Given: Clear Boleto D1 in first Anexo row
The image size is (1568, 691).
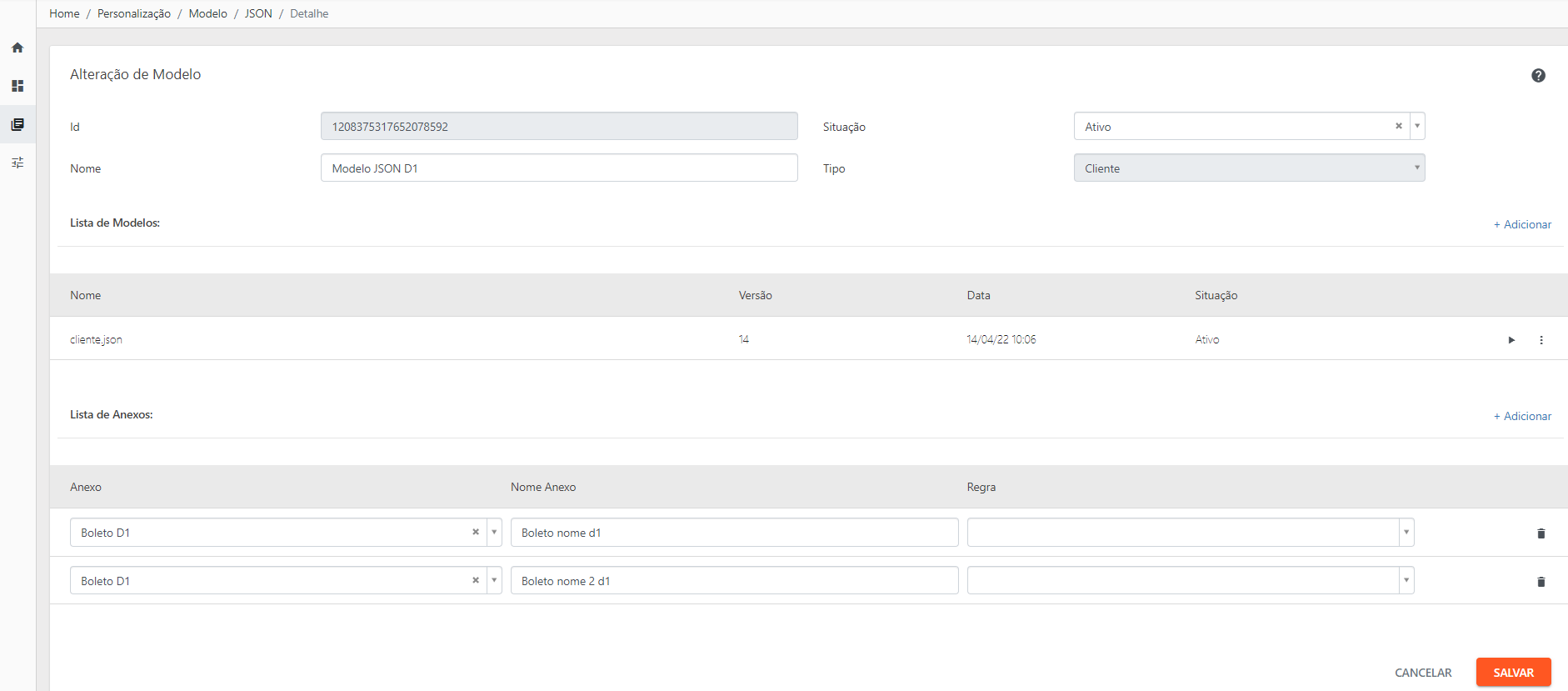Looking at the screenshot, I should click(x=476, y=532).
